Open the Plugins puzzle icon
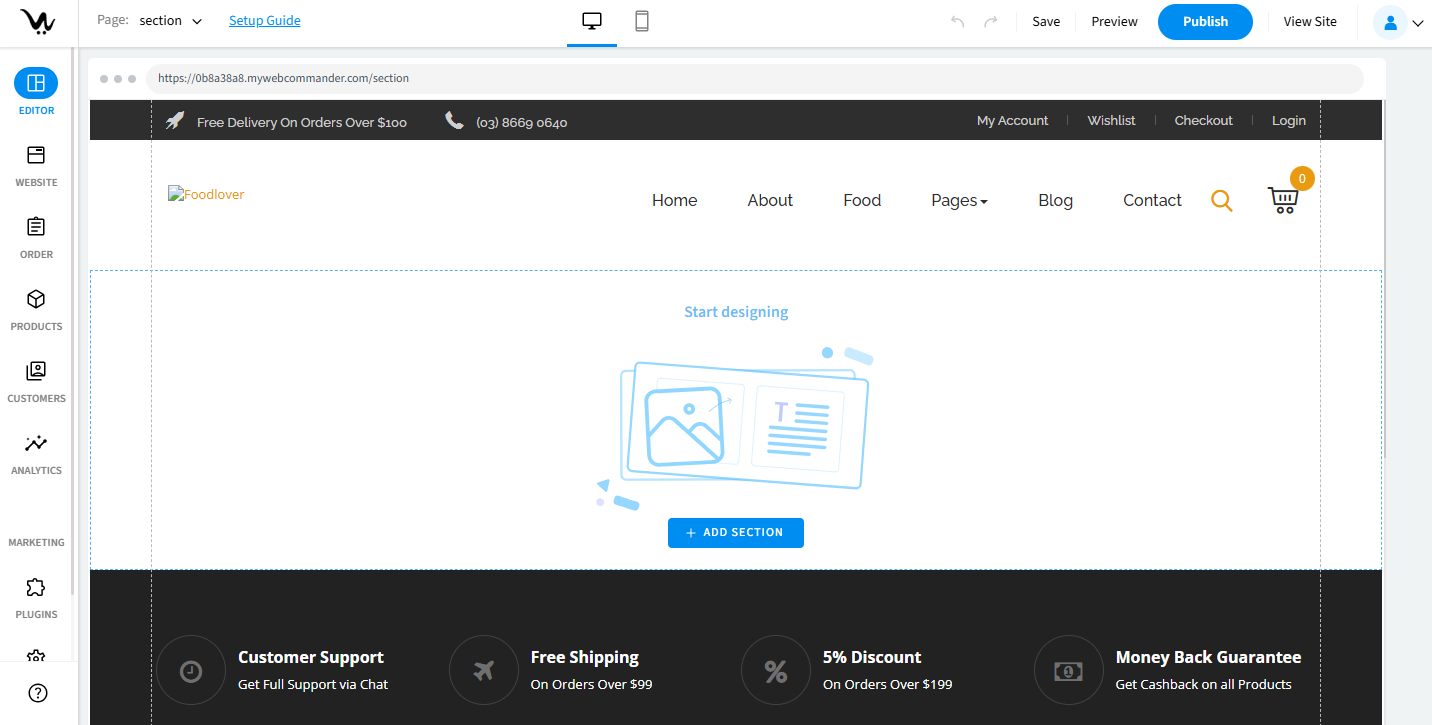This screenshot has width=1432, height=725. coord(36,588)
